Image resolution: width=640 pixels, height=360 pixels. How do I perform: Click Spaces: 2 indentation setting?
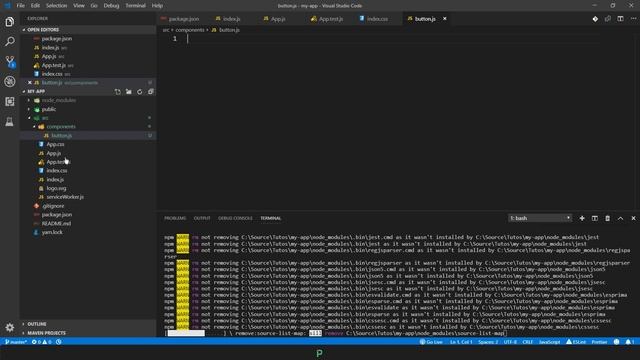[488, 342]
